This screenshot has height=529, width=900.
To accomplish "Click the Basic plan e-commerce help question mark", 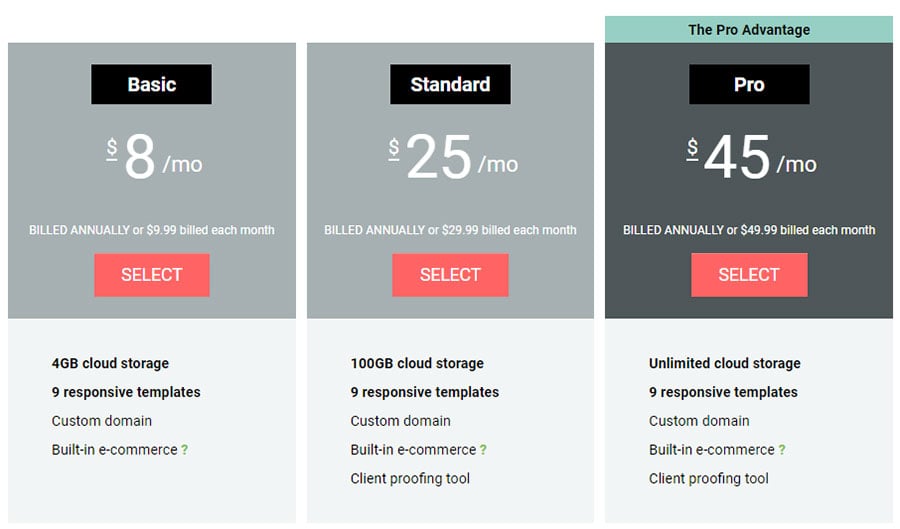I will [185, 450].
